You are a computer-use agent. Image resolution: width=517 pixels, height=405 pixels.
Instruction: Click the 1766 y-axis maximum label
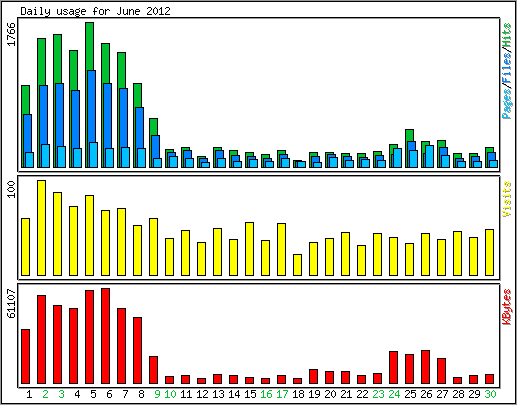pos(12,34)
